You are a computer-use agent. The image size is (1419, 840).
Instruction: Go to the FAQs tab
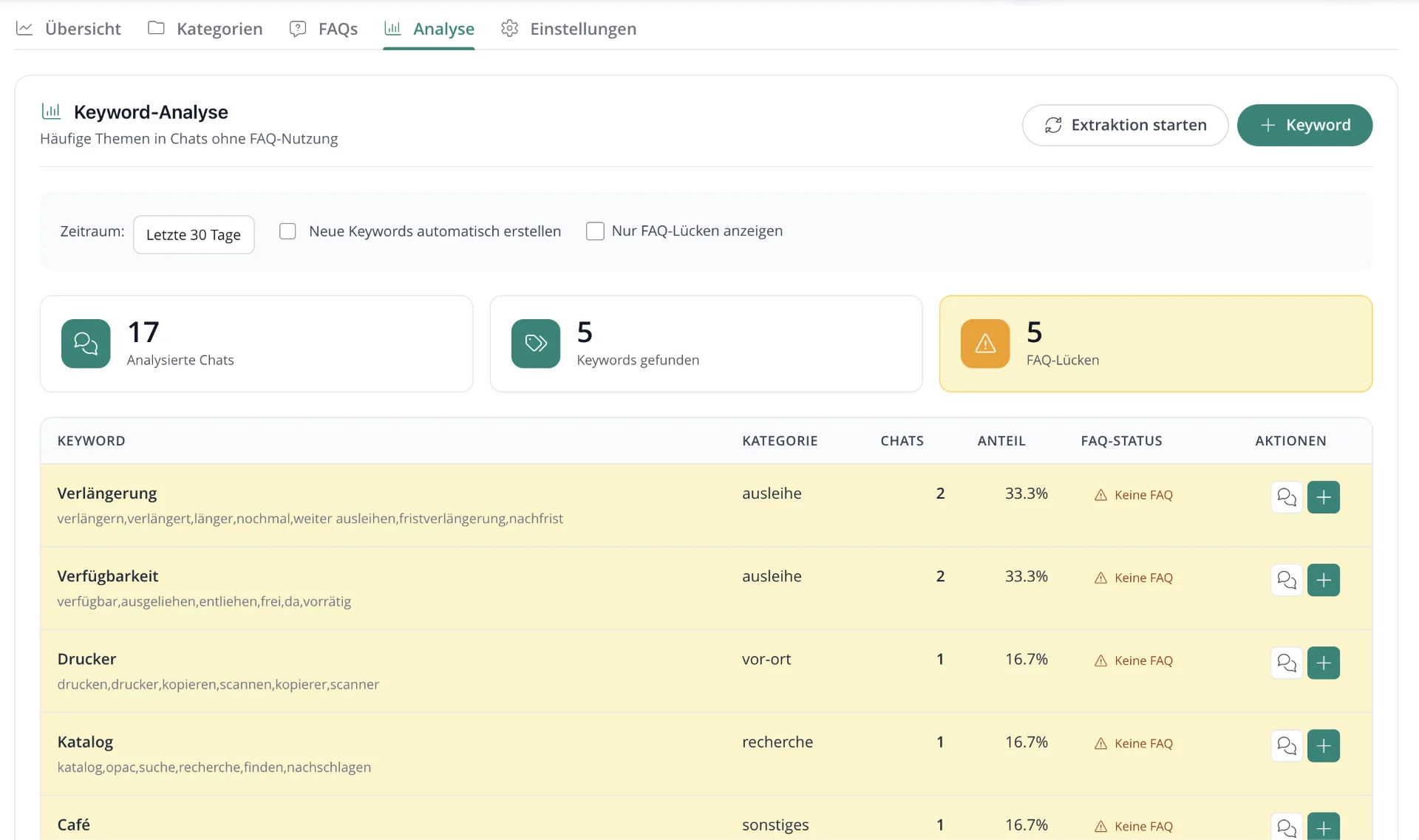click(x=324, y=29)
